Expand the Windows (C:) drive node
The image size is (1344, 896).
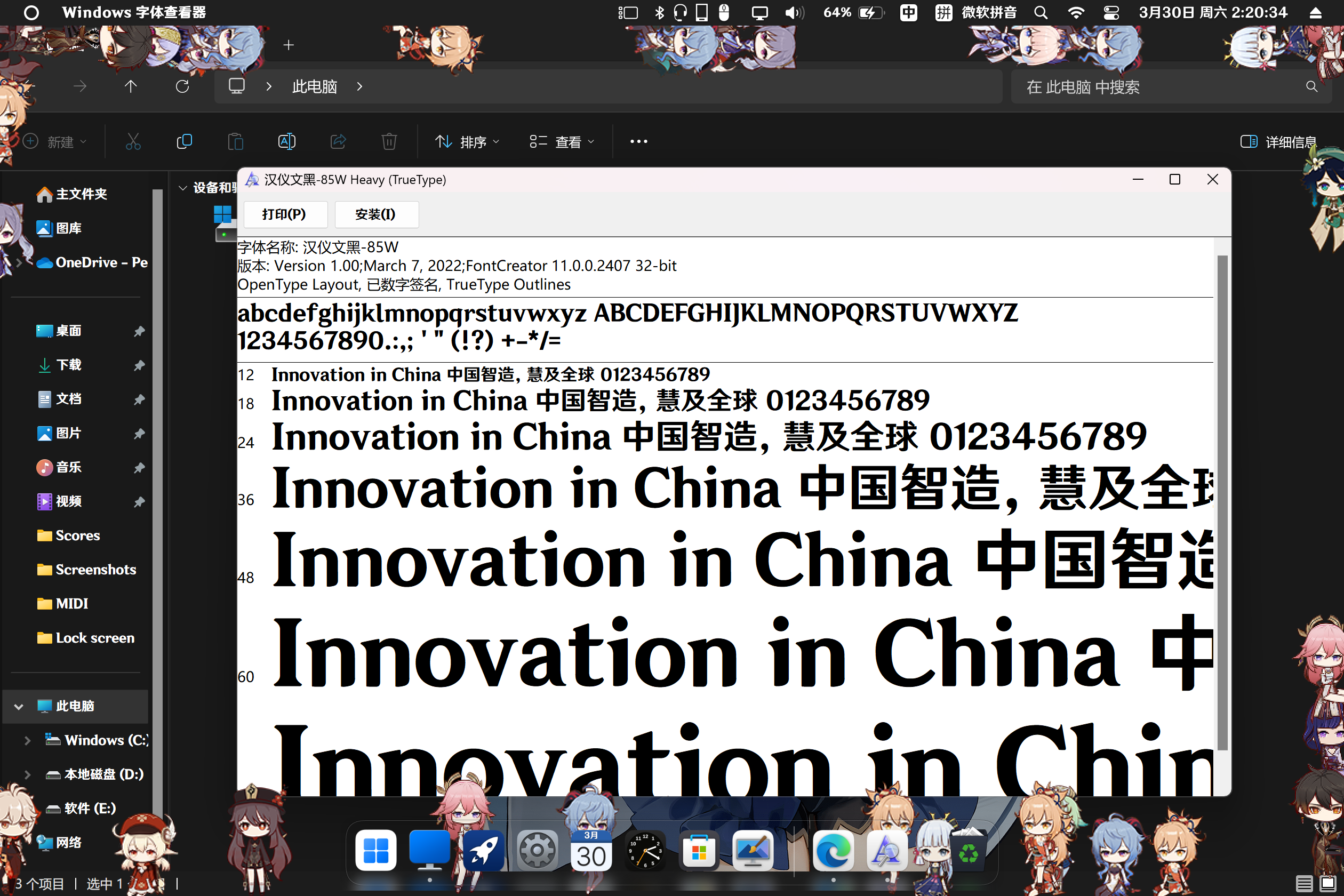pos(27,741)
